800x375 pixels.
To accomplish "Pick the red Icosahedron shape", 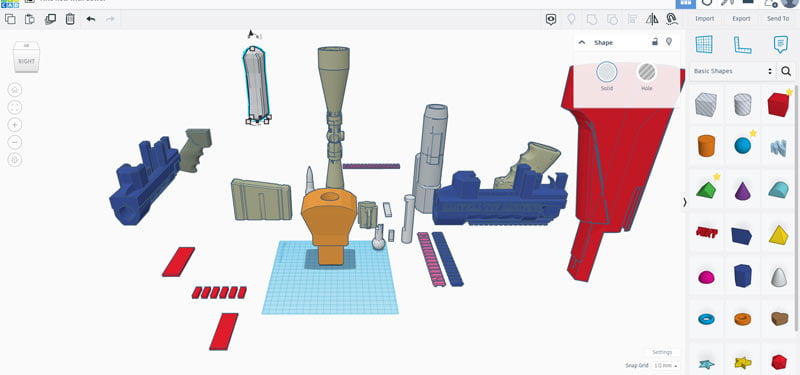I will coord(779,362).
